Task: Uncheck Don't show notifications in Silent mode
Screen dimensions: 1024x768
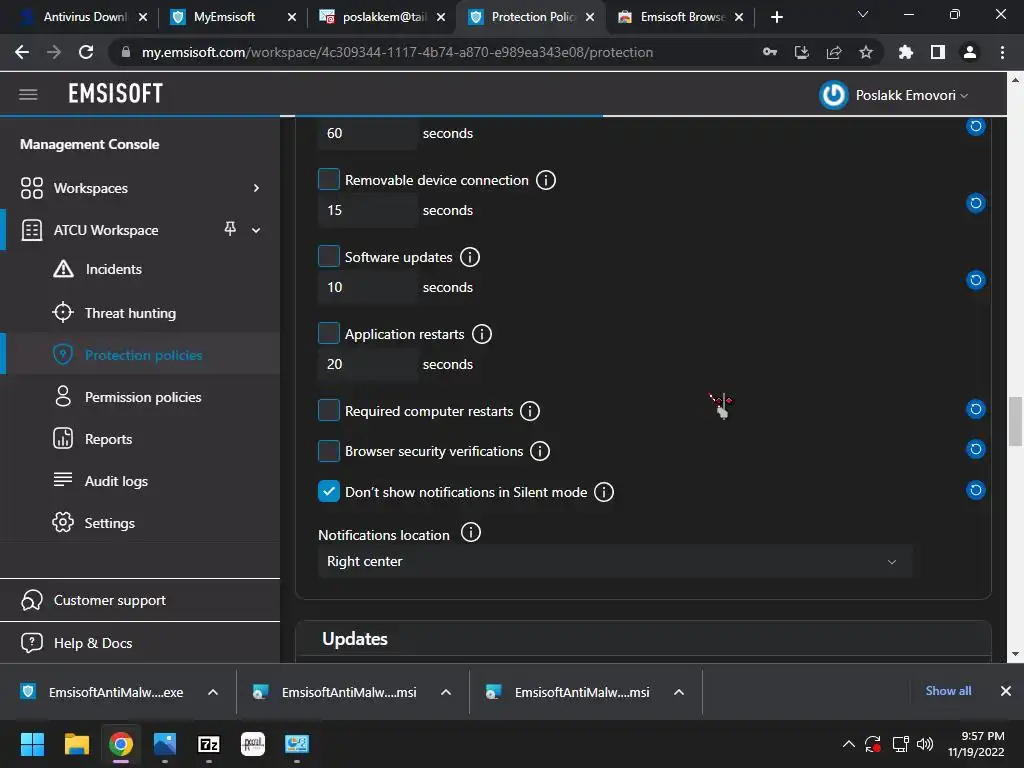Action: [x=328, y=492]
